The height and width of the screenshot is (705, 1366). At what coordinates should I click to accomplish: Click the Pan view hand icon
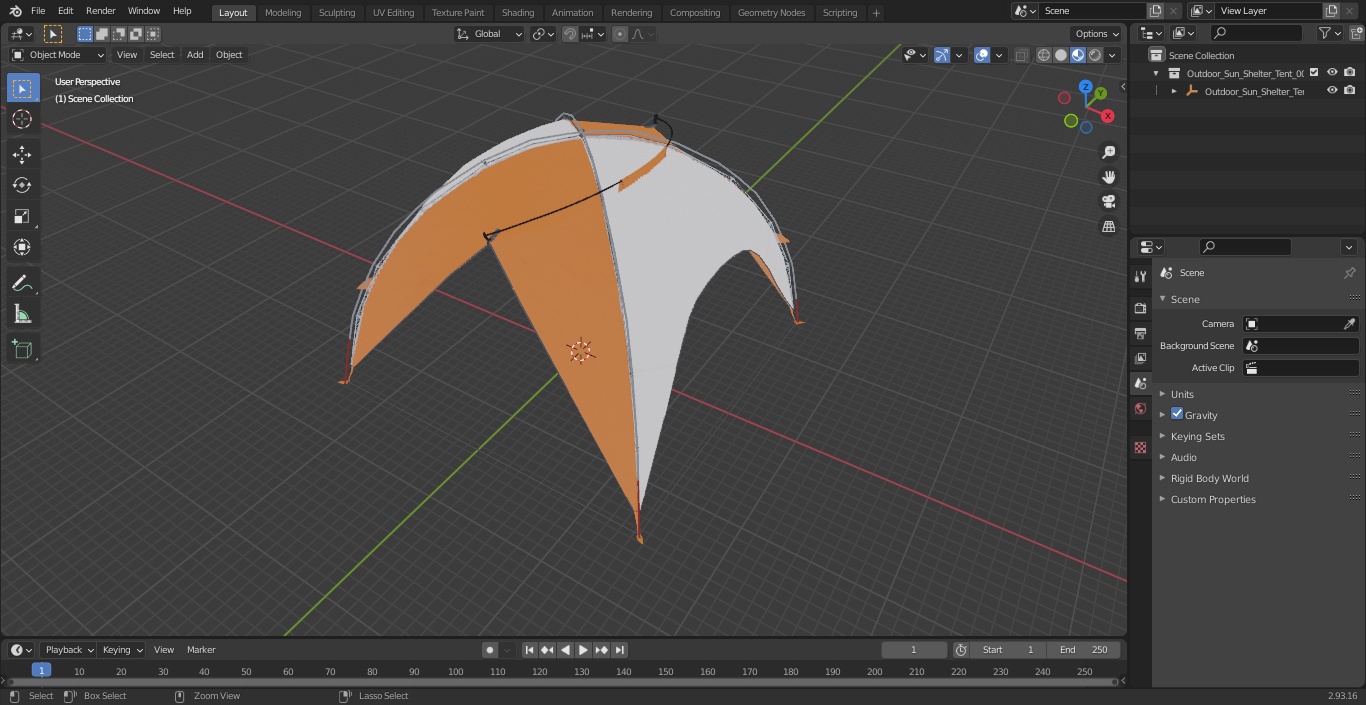click(1108, 177)
